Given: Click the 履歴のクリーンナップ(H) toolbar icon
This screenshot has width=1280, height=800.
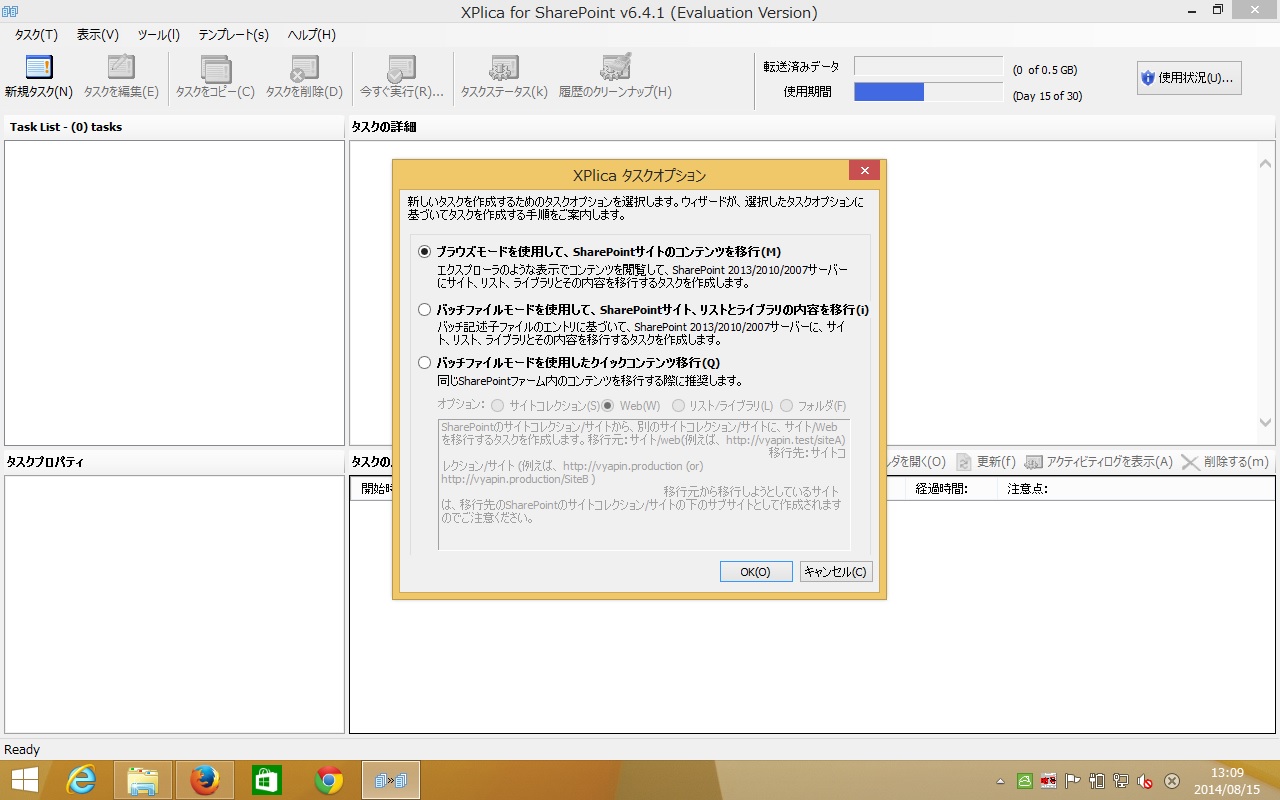Looking at the screenshot, I should [x=615, y=67].
